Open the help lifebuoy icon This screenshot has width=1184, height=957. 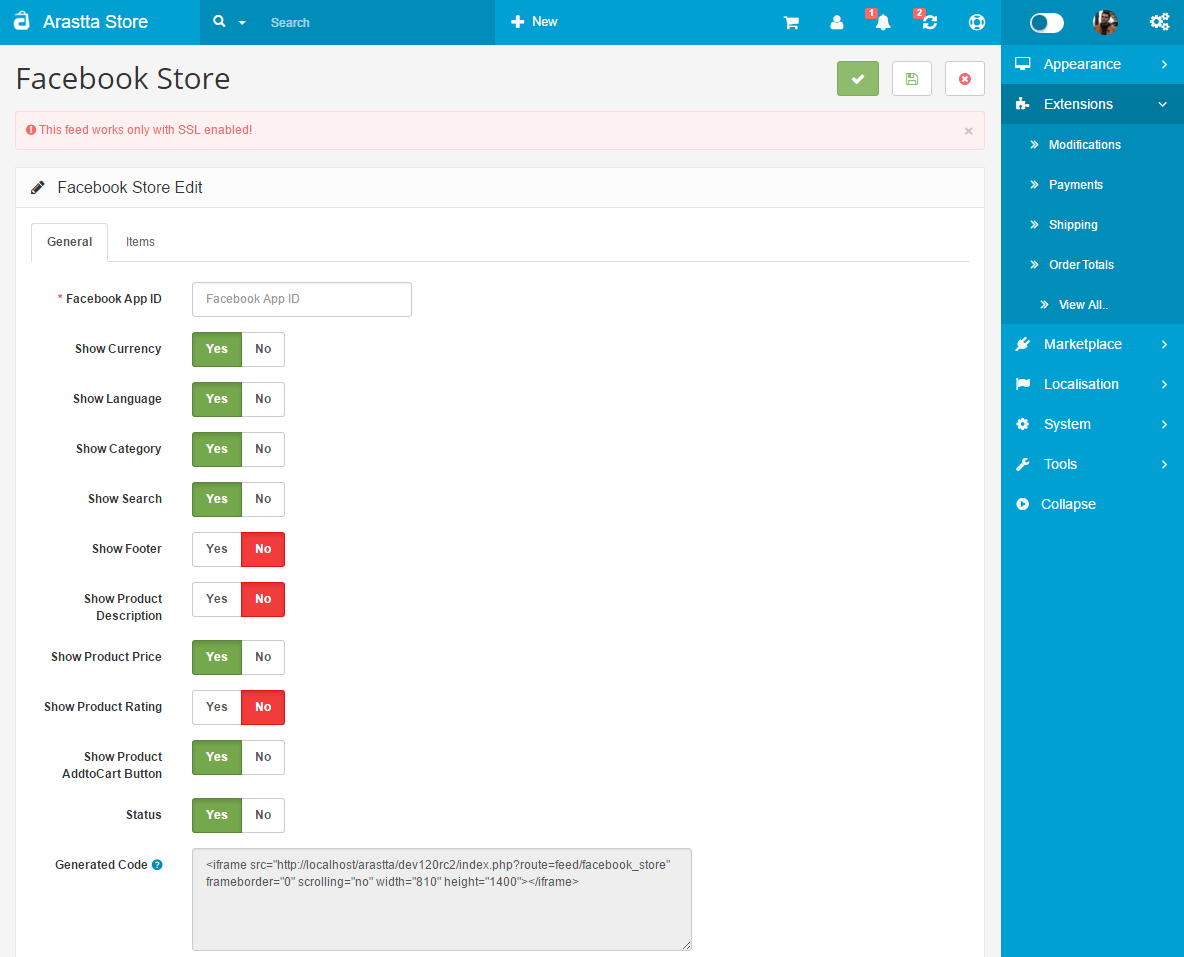[x=976, y=23]
